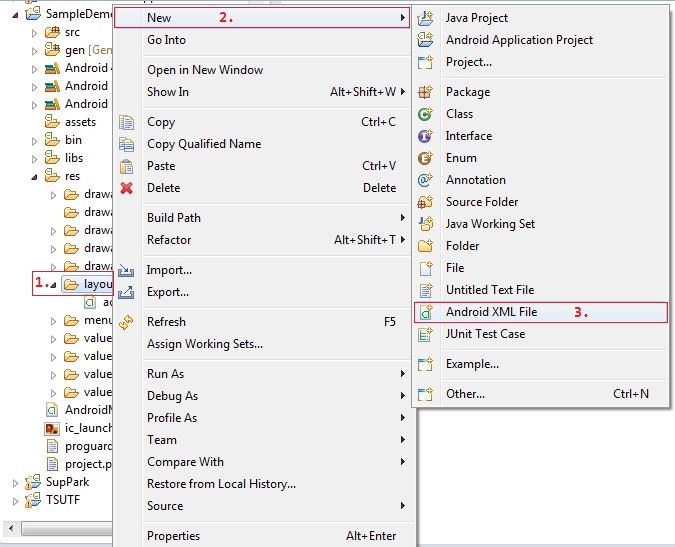Image resolution: width=675 pixels, height=547 pixels.
Task: Collapse the res folder node
Action: click(x=34, y=176)
